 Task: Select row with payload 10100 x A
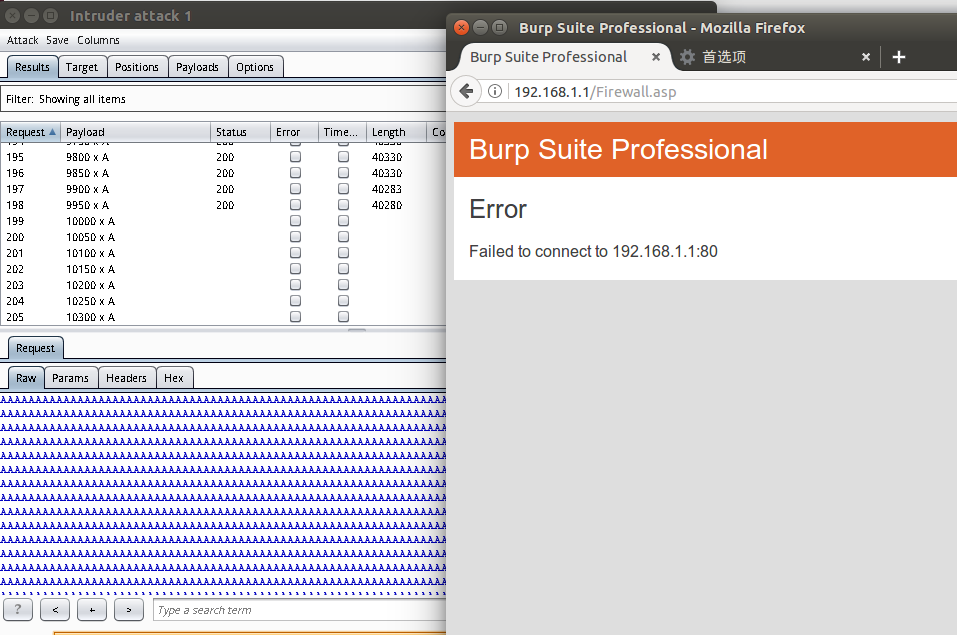coord(223,253)
